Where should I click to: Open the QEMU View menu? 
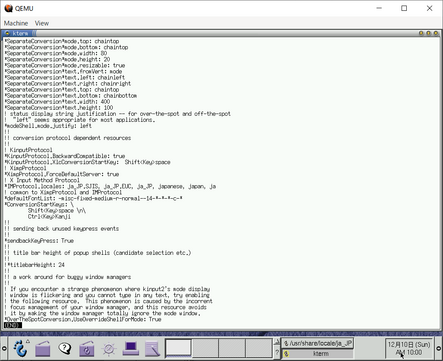[42, 23]
